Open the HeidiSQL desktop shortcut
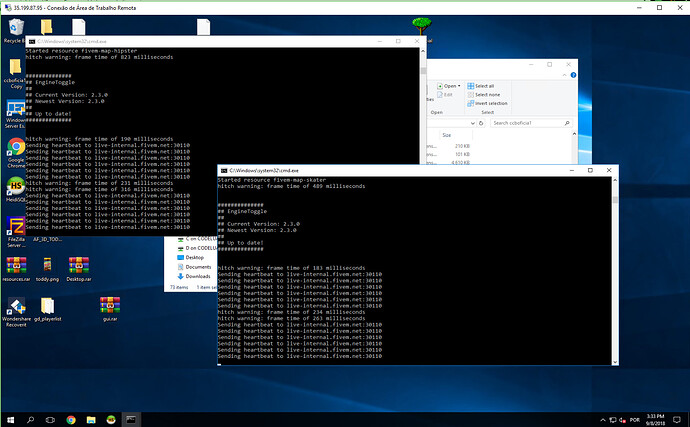The image size is (690, 427). coord(16,187)
